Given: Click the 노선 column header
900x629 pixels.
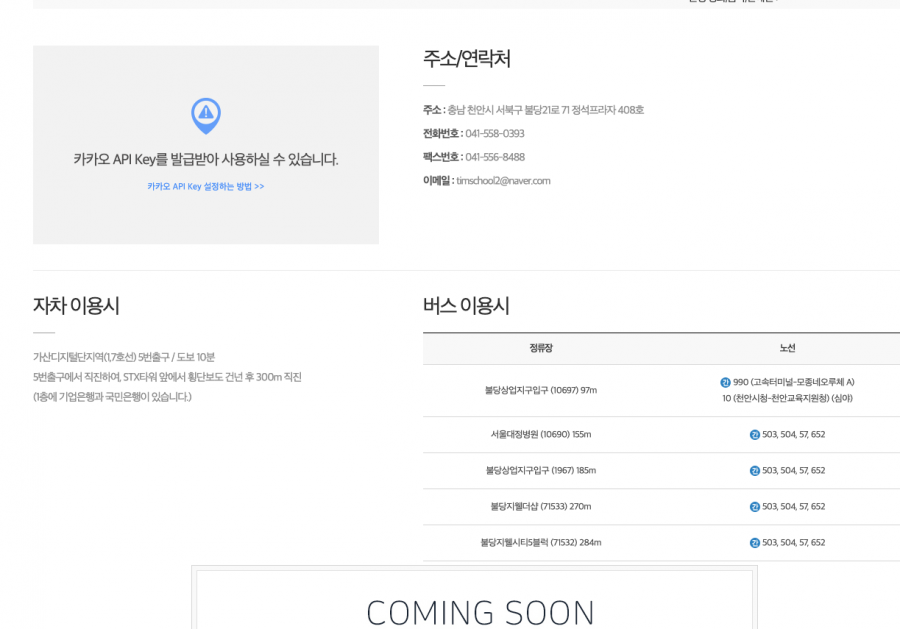Looking at the screenshot, I should pos(788,348).
